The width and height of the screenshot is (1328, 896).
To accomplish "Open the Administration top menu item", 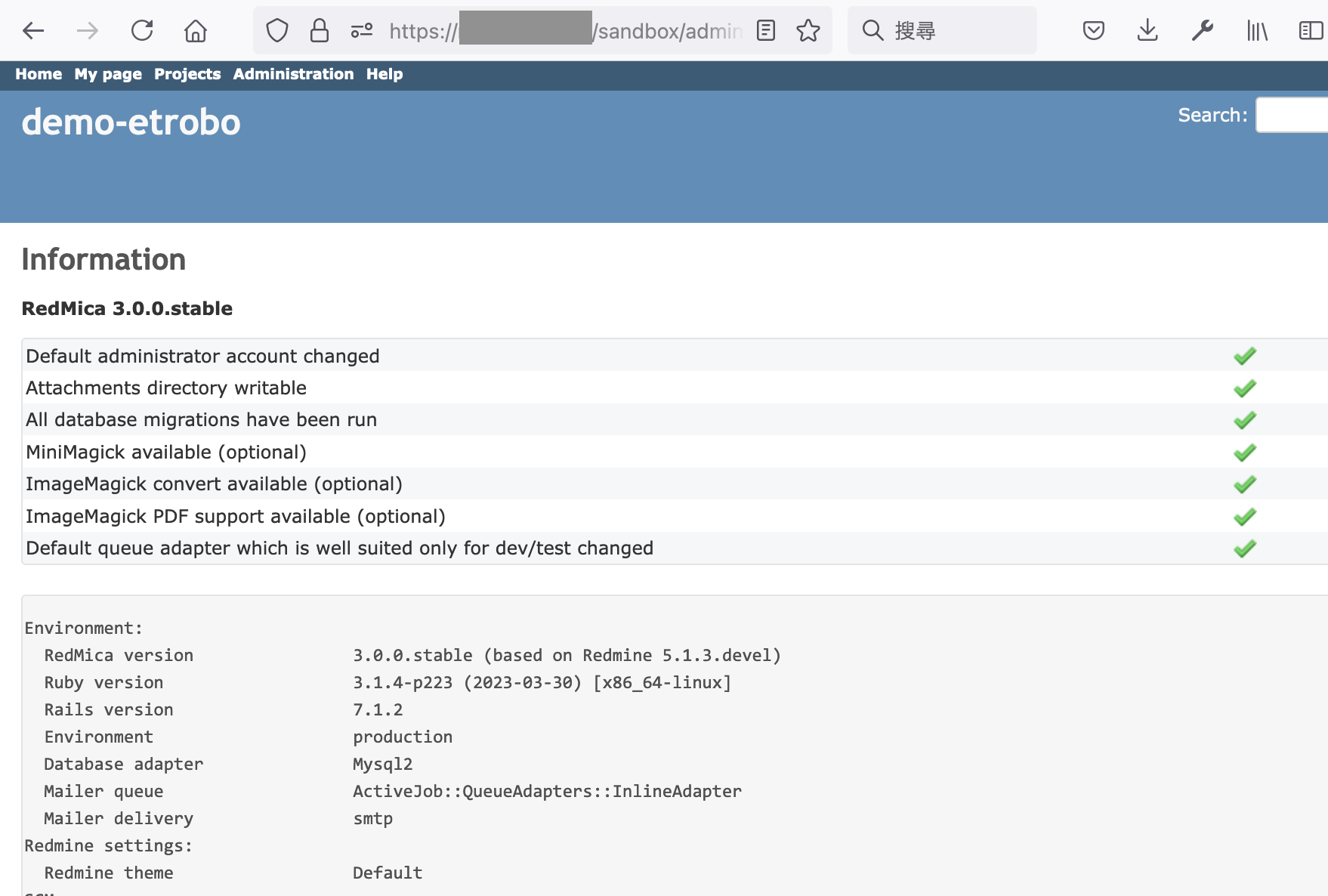I will pos(293,74).
